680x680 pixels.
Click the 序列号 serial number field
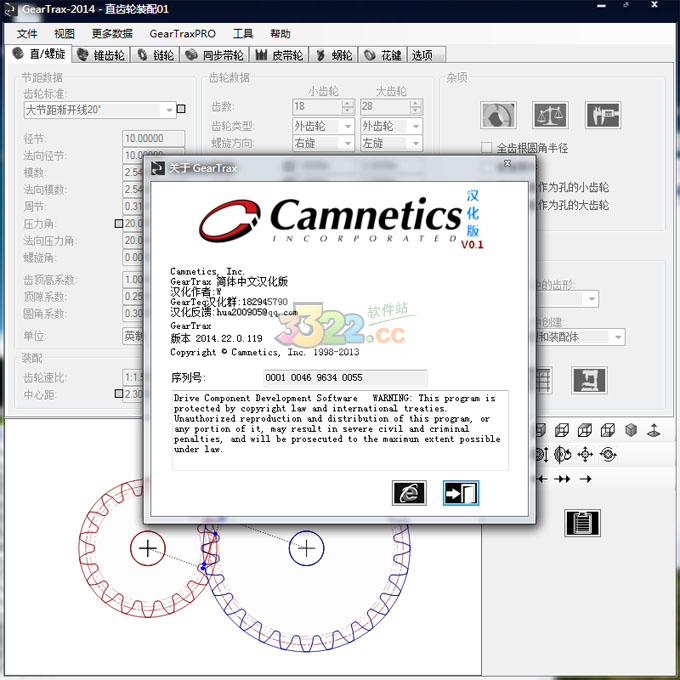(345, 377)
